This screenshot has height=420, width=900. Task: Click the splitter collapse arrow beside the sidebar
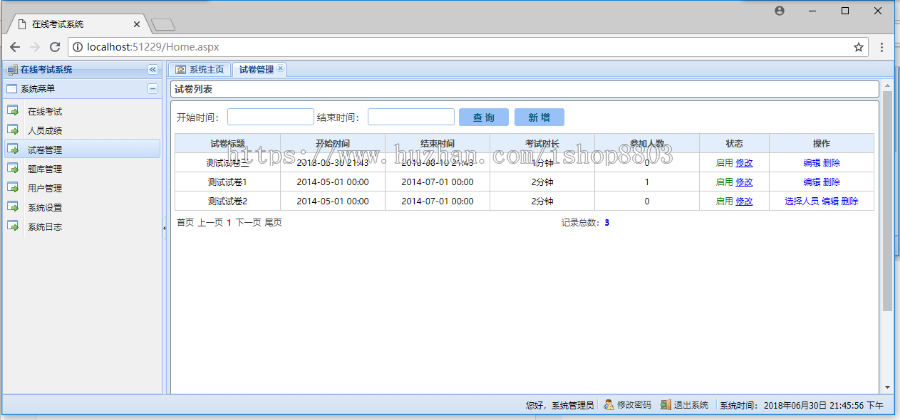pos(165,228)
